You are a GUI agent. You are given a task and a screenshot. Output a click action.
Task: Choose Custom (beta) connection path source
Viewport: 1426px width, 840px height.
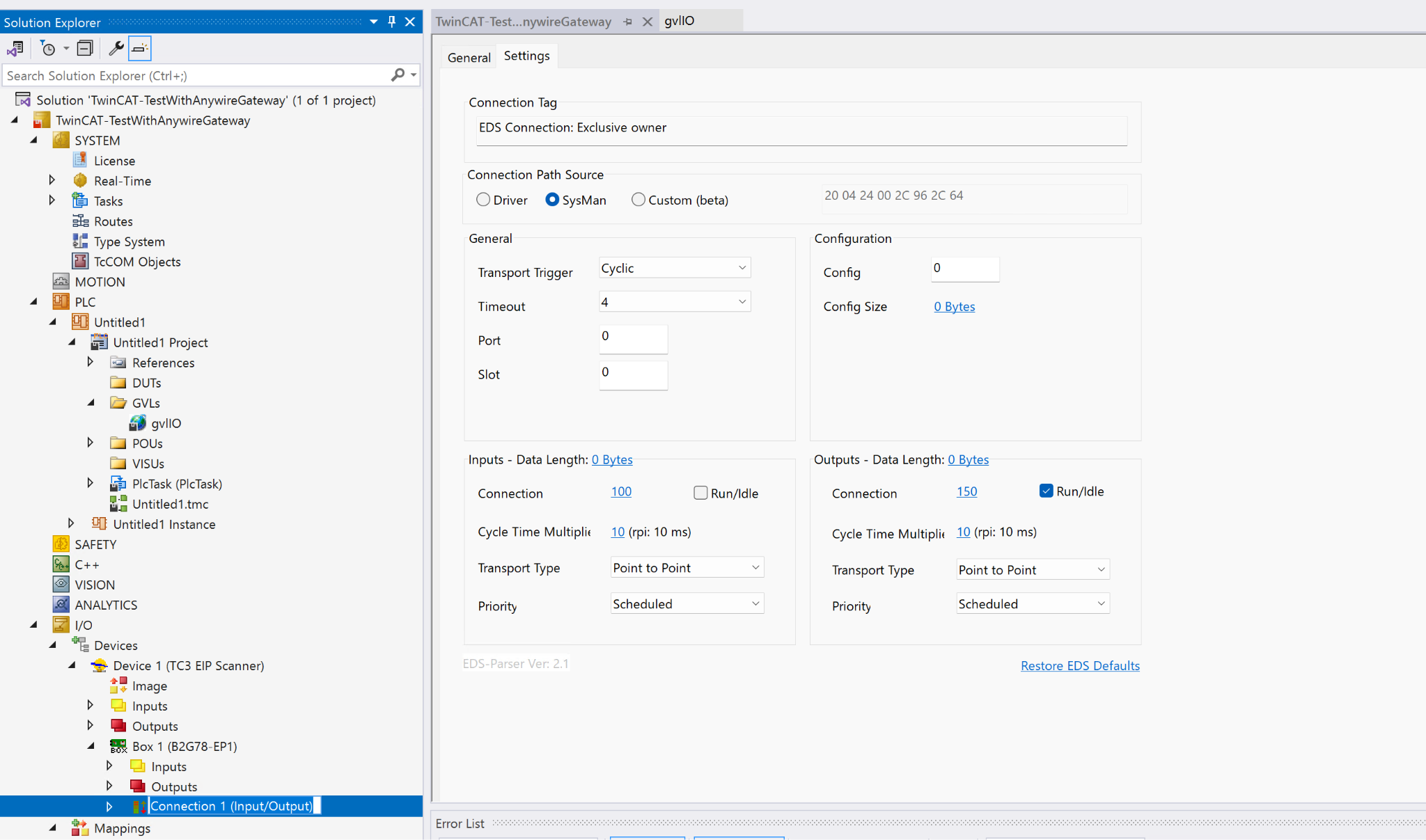coord(638,200)
